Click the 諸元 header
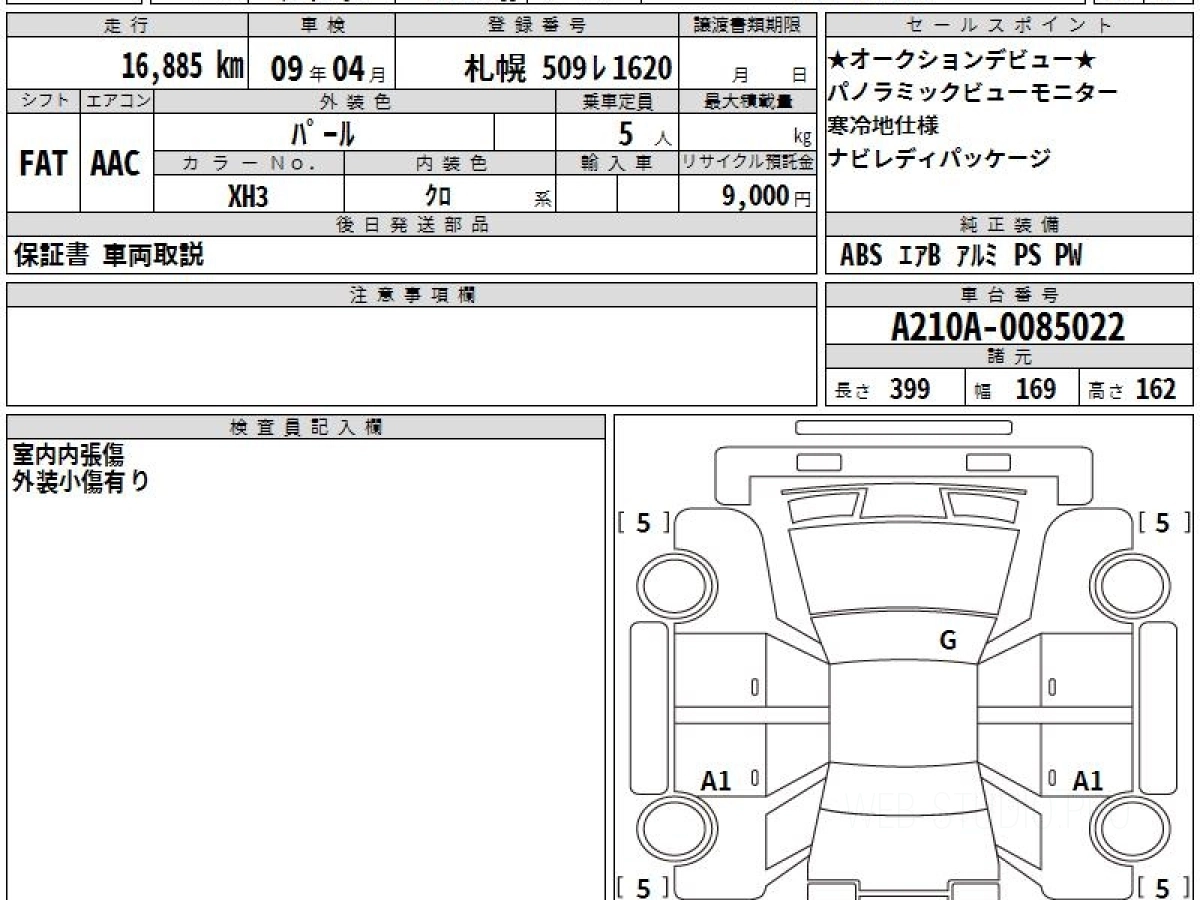 [1010, 357]
